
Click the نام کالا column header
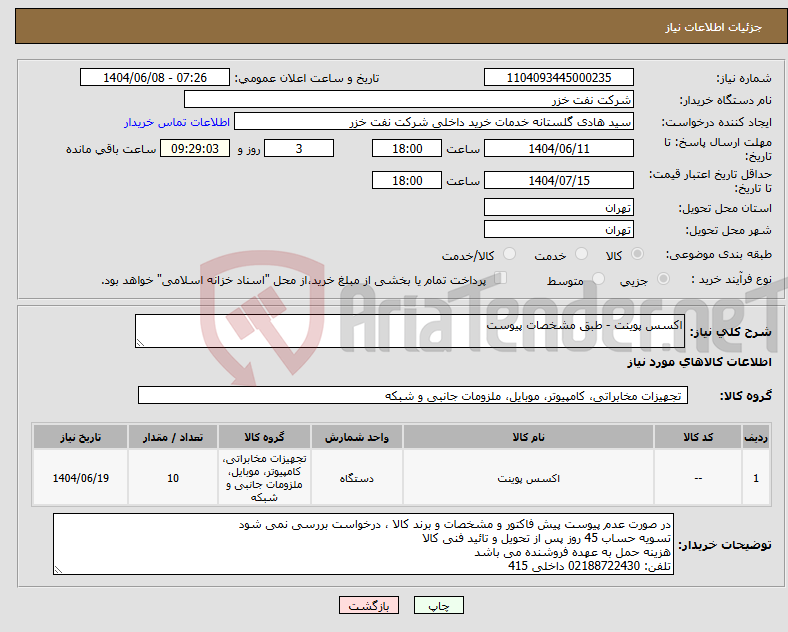tap(528, 437)
